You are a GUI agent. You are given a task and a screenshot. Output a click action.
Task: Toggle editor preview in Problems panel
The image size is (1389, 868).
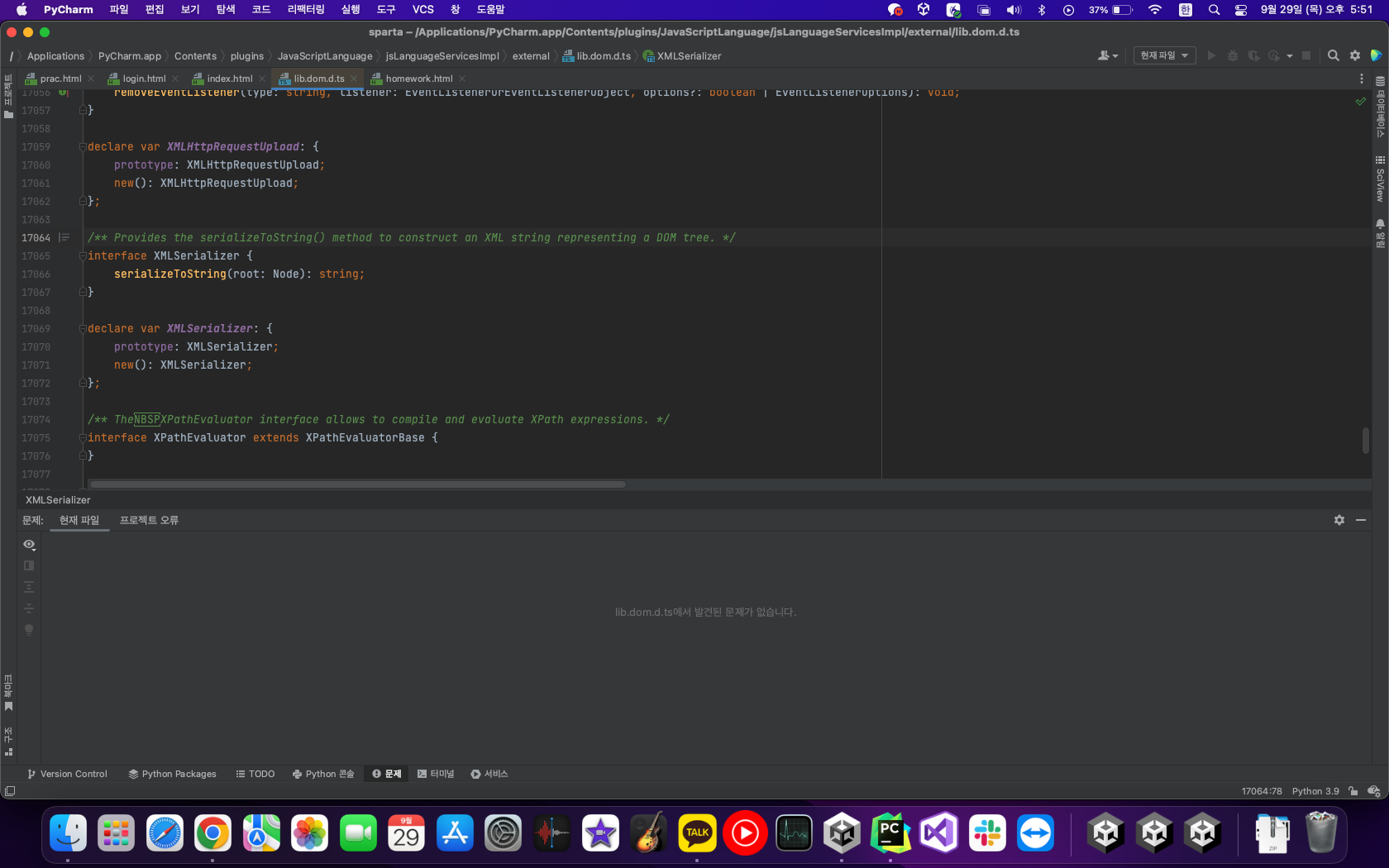(x=29, y=565)
